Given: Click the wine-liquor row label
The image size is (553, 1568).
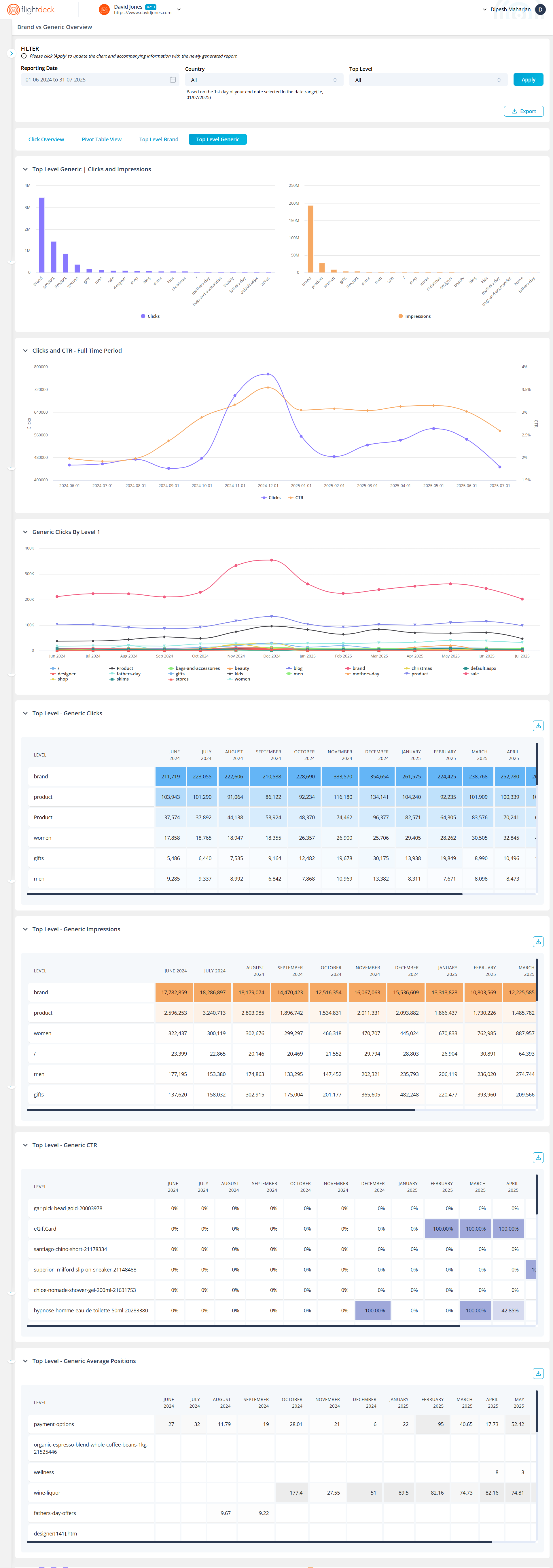Looking at the screenshot, I should (x=47, y=1493).
